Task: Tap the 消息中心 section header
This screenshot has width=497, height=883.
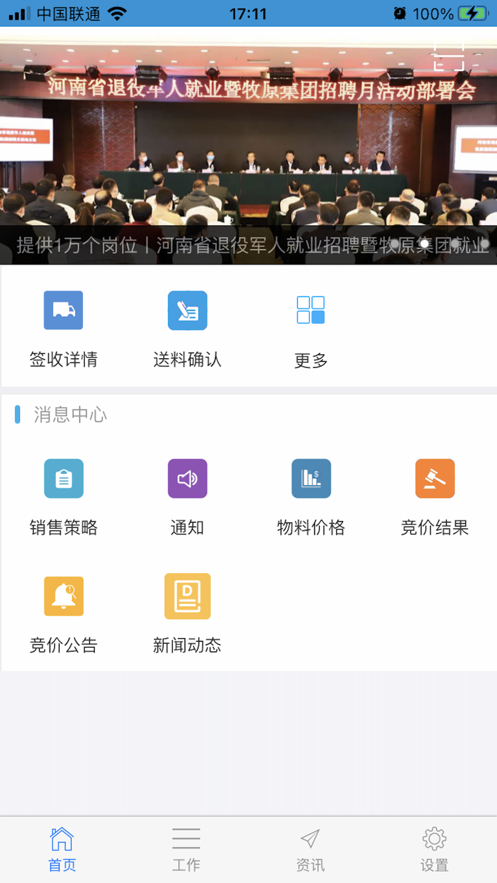Action: 70,414
